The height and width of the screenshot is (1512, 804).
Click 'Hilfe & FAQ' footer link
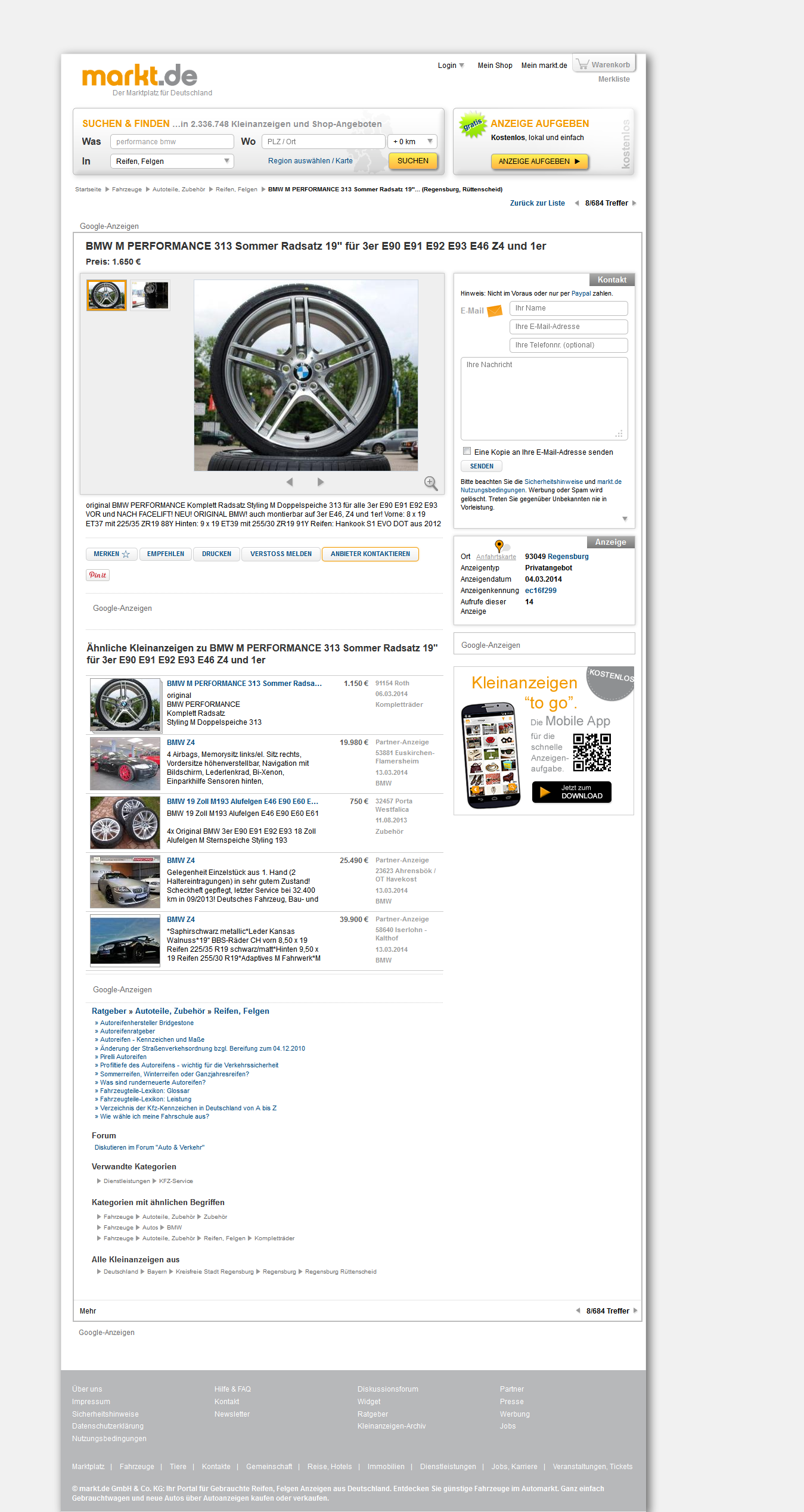point(232,1389)
